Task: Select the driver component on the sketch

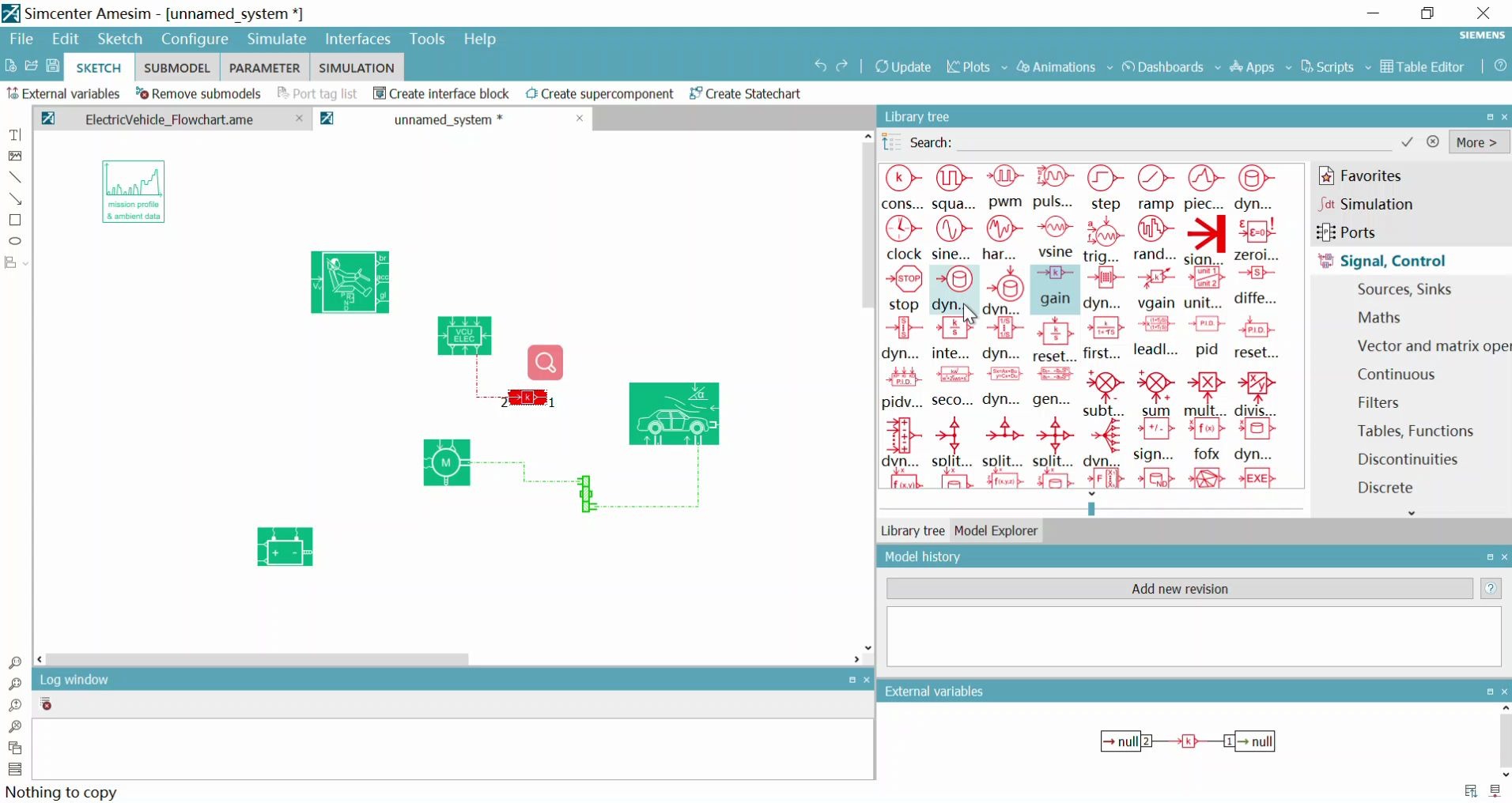Action: (x=350, y=282)
